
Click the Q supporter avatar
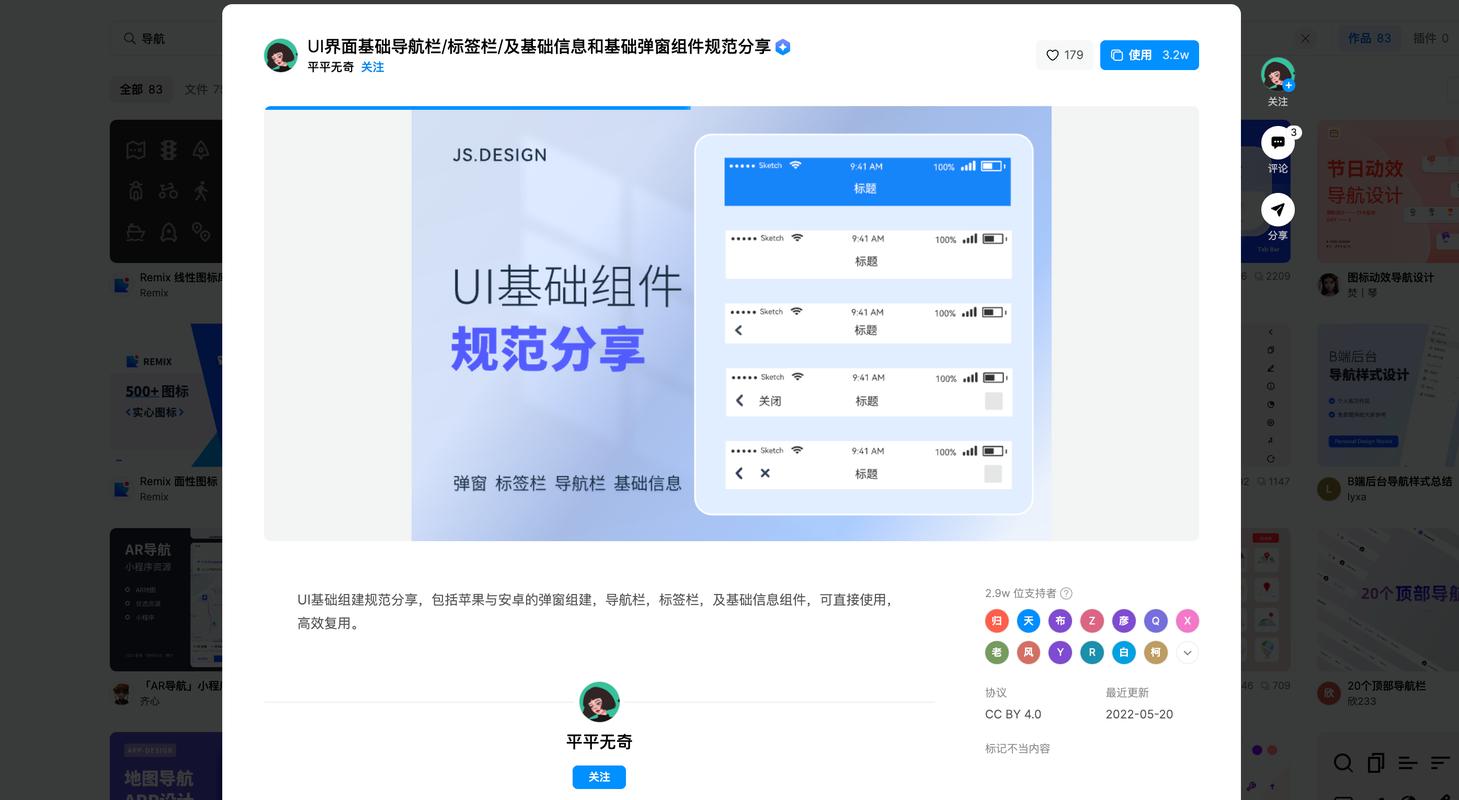(1155, 621)
